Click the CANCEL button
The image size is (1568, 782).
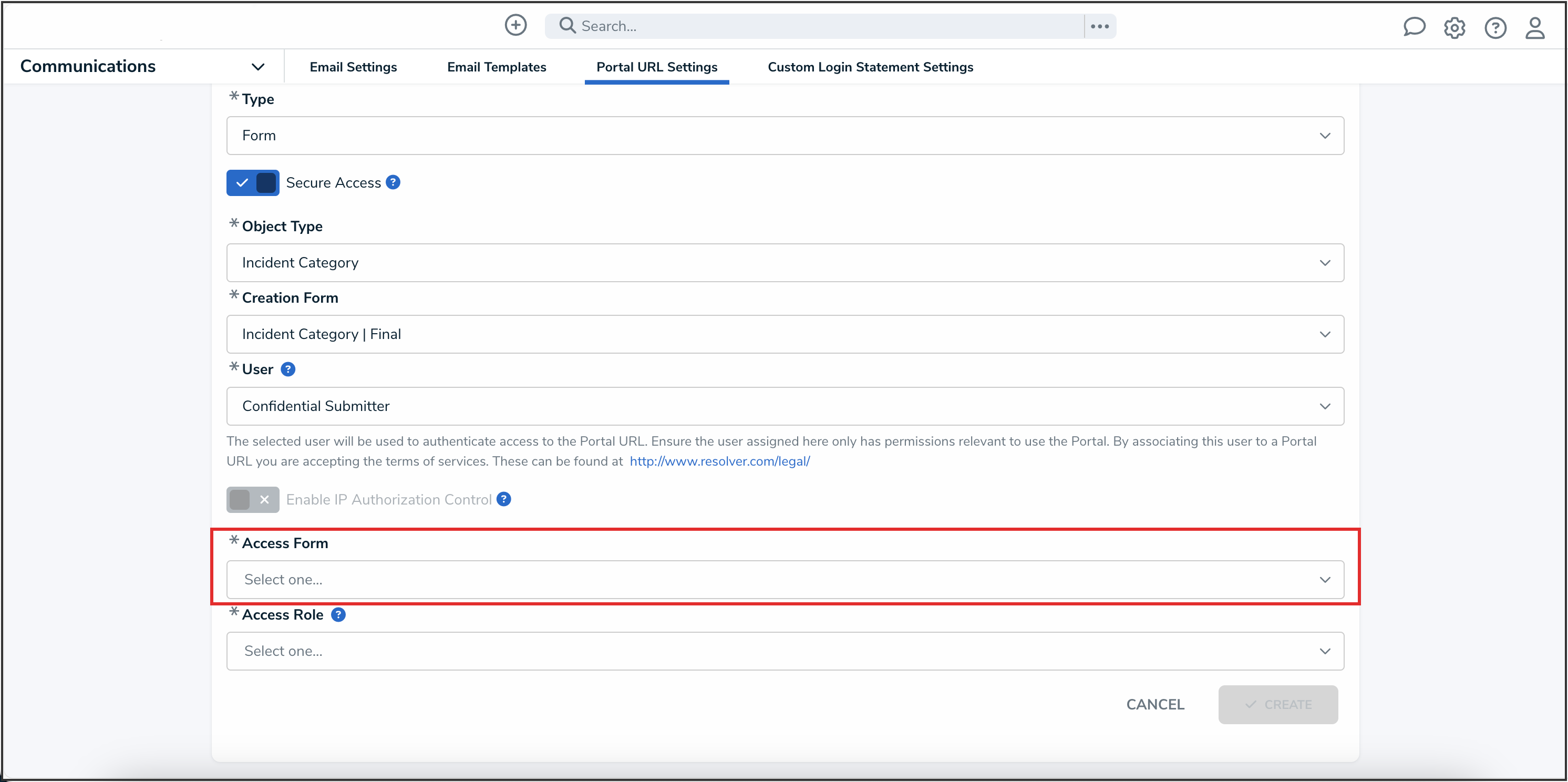click(x=1154, y=704)
